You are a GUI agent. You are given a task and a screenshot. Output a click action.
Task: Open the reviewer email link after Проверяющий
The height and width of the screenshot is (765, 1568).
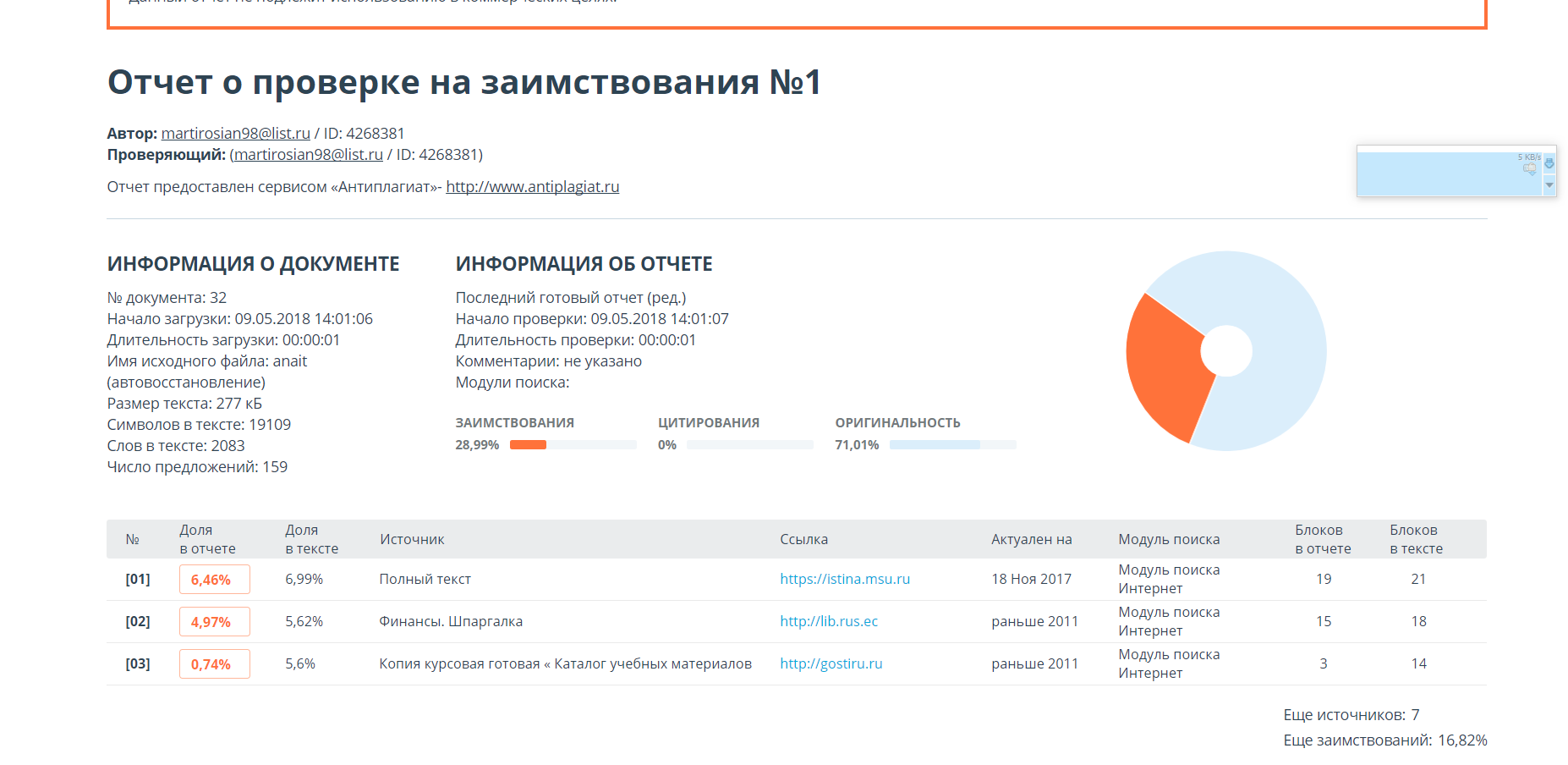point(308,155)
